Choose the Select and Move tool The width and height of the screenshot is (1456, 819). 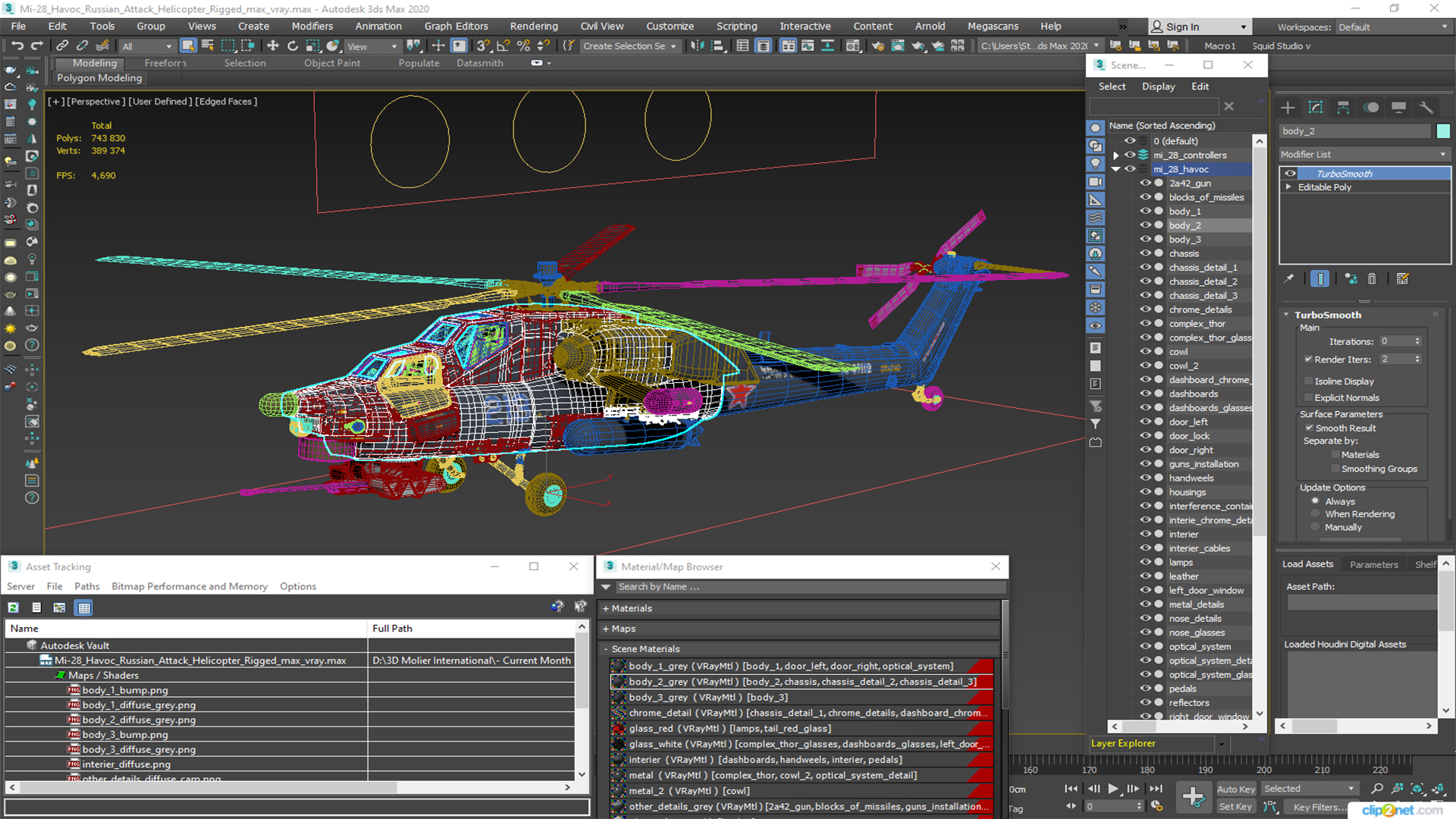tap(273, 46)
